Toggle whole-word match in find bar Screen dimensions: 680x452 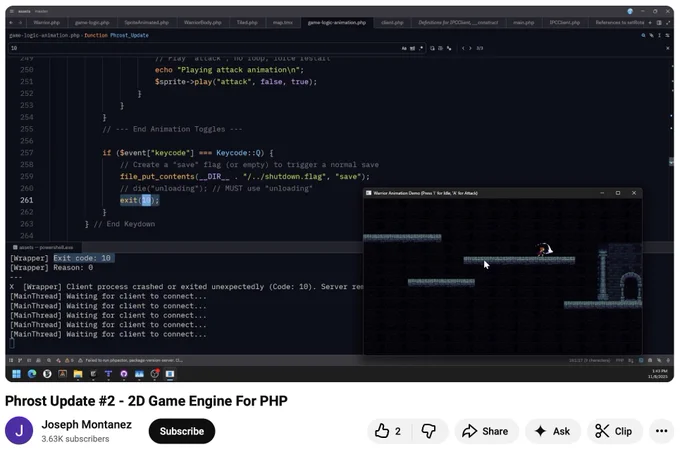coord(412,48)
